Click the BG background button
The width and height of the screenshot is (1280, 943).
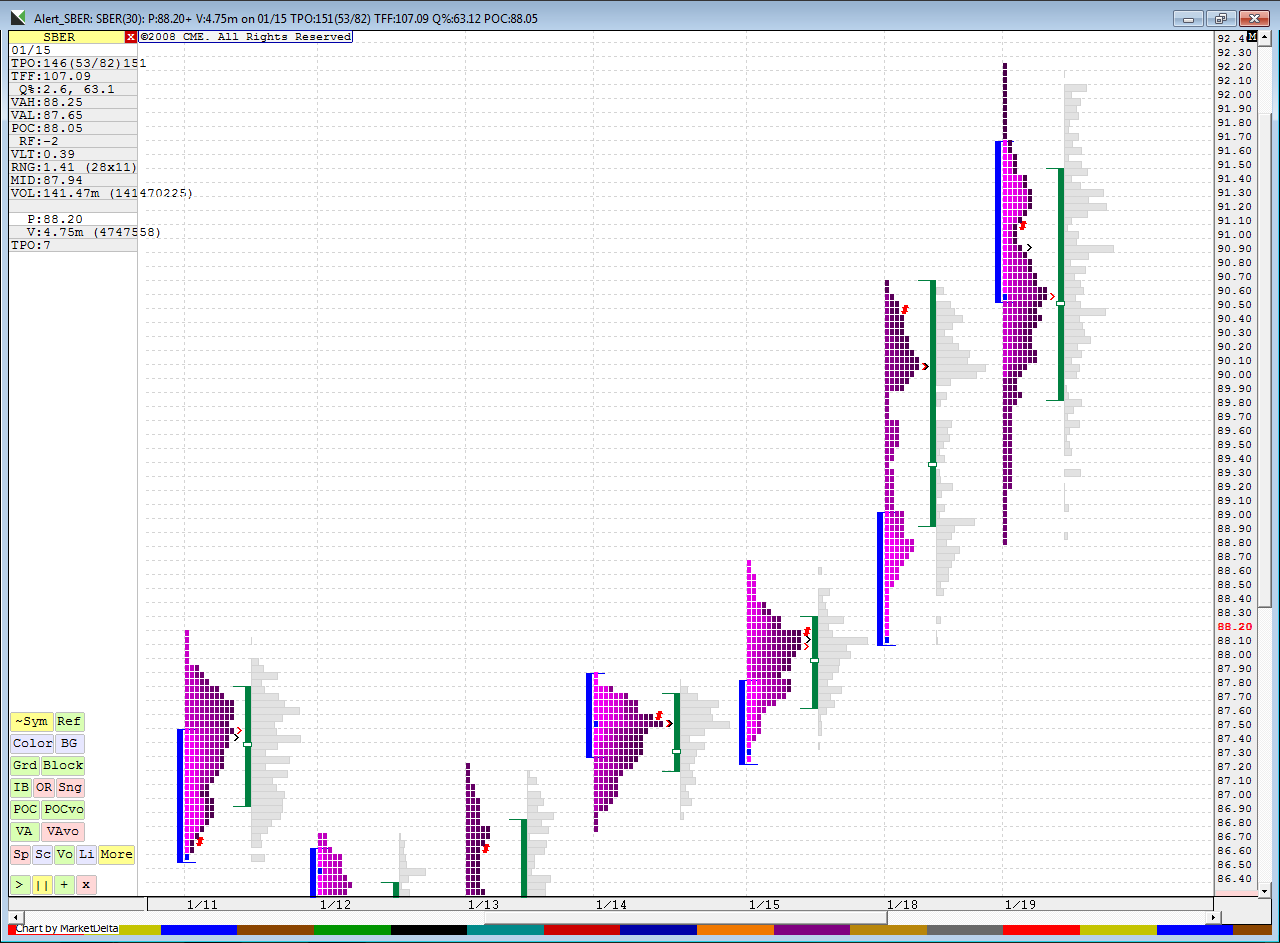(69, 744)
